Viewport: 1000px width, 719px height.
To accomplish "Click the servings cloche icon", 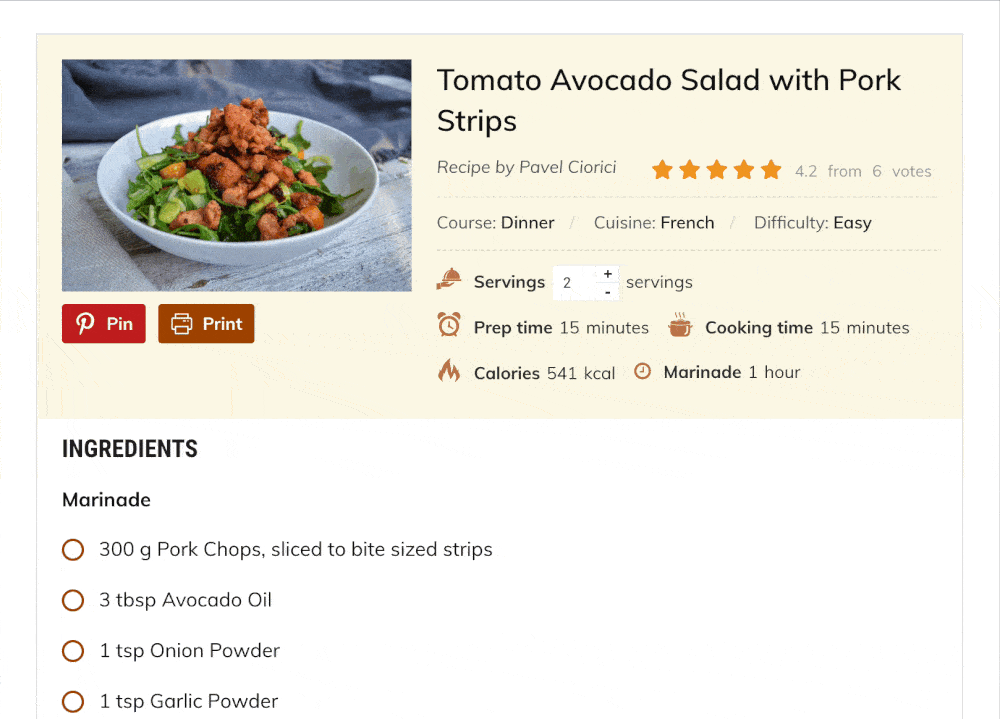I will coord(449,279).
